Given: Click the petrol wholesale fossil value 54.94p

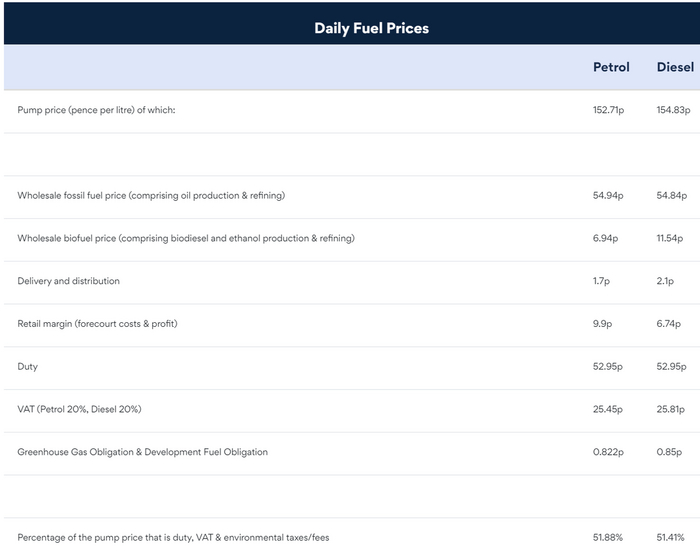Looking at the screenshot, I should tap(607, 196).
